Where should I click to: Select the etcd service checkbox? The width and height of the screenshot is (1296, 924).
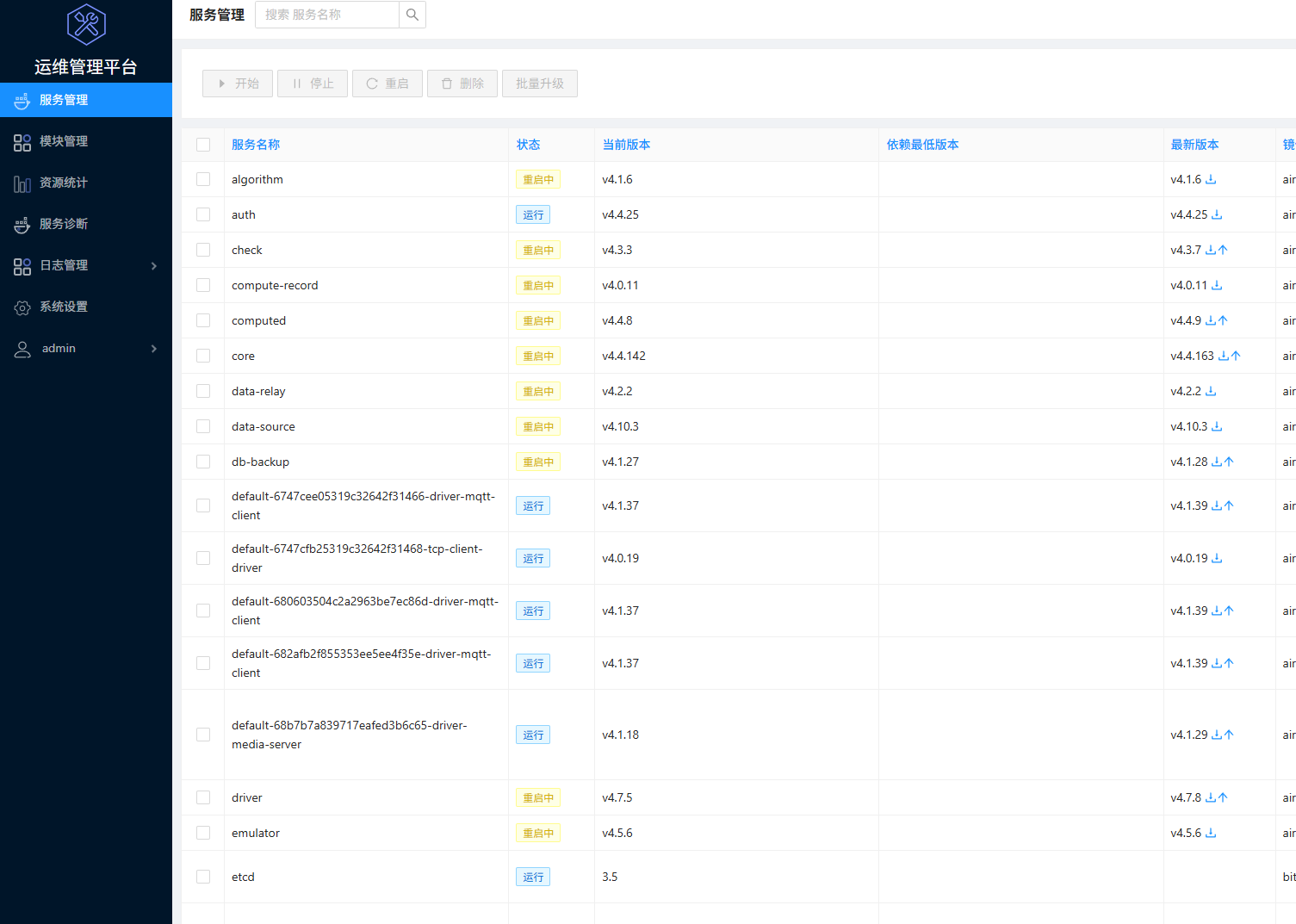coord(203,877)
